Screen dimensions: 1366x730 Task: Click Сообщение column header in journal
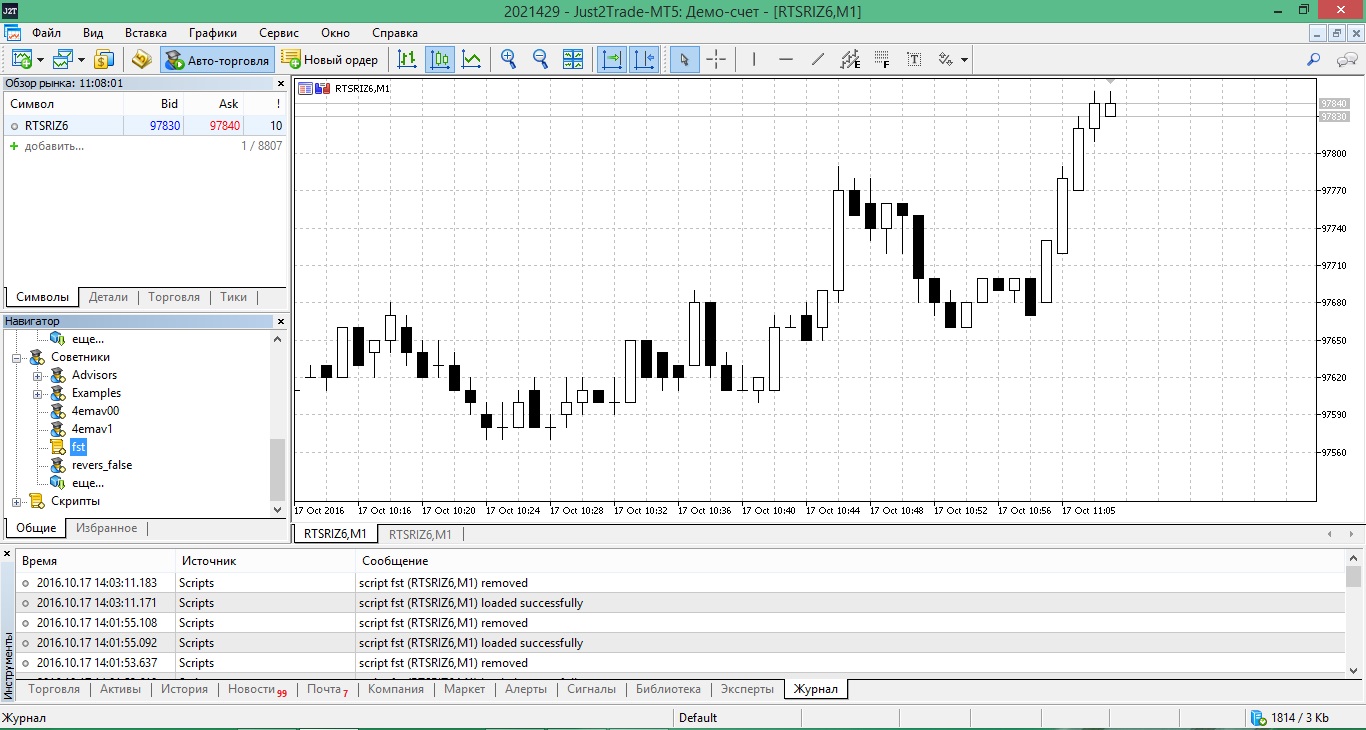pos(395,561)
